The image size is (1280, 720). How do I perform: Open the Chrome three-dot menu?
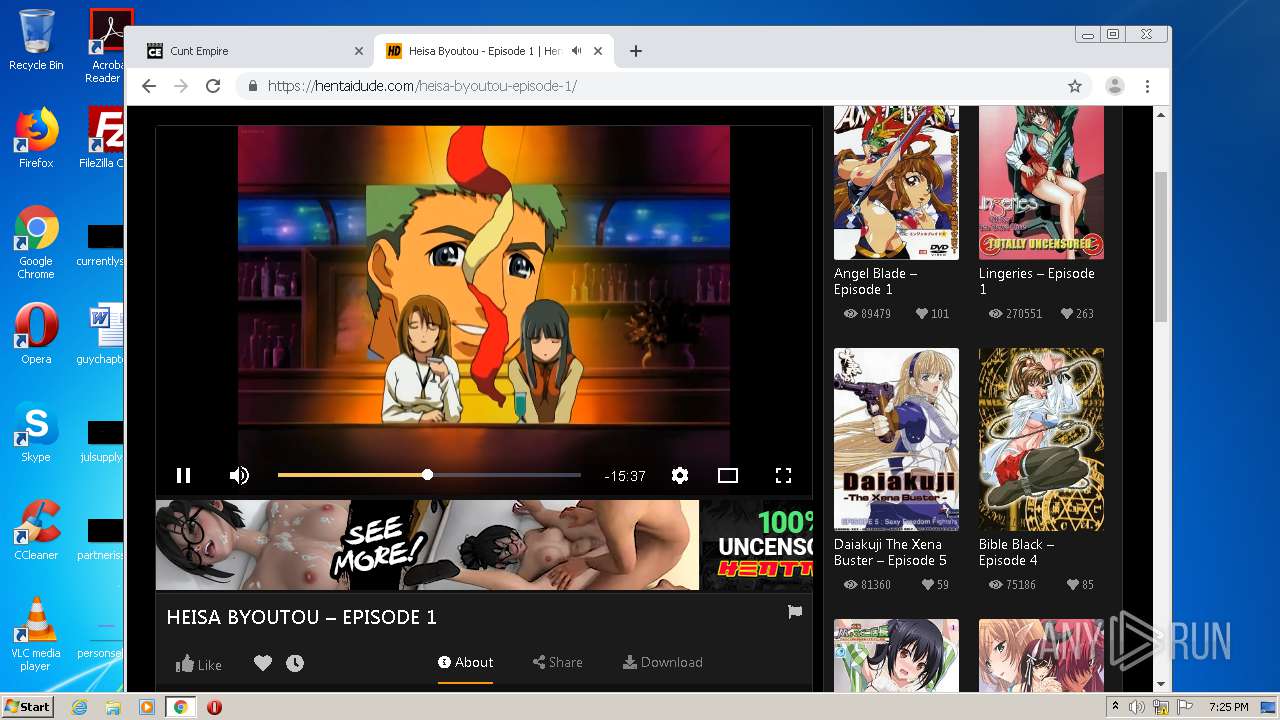pyautogui.click(x=1147, y=86)
